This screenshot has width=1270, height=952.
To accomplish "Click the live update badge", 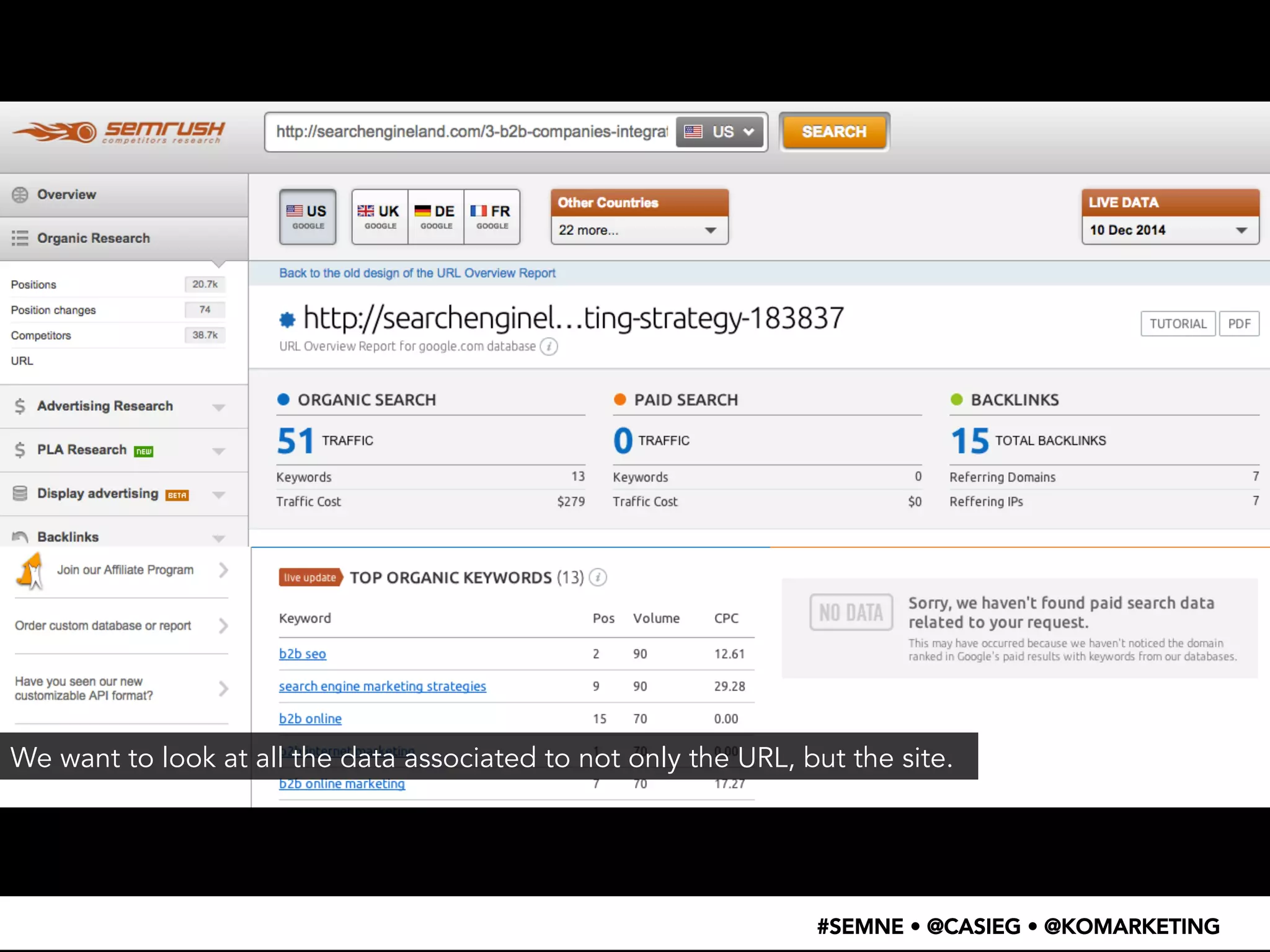I will coord(311,578).
